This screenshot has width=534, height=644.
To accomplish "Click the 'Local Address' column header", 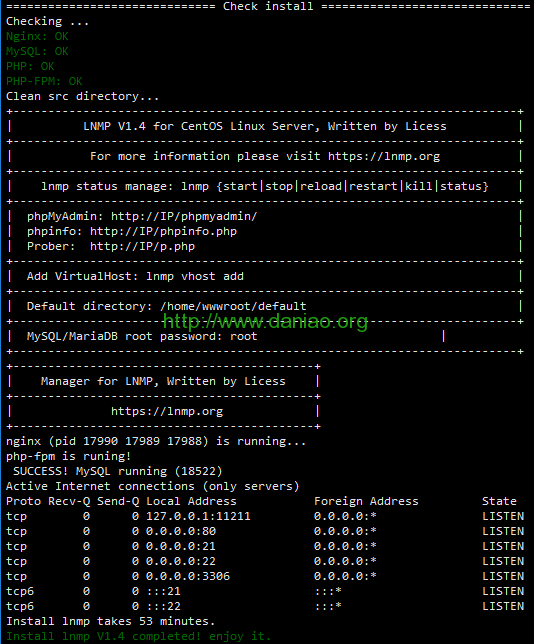I will click(191, 501).
